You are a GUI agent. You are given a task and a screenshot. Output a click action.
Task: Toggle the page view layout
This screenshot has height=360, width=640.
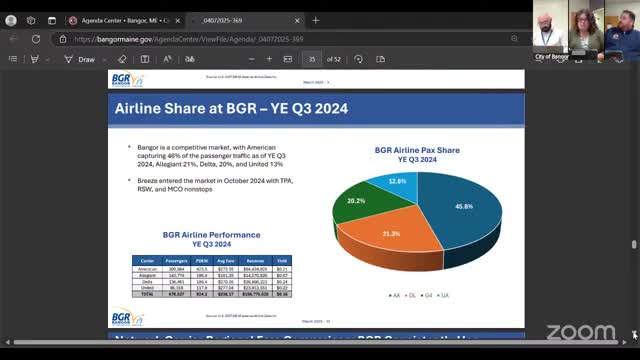coord(380,59)
